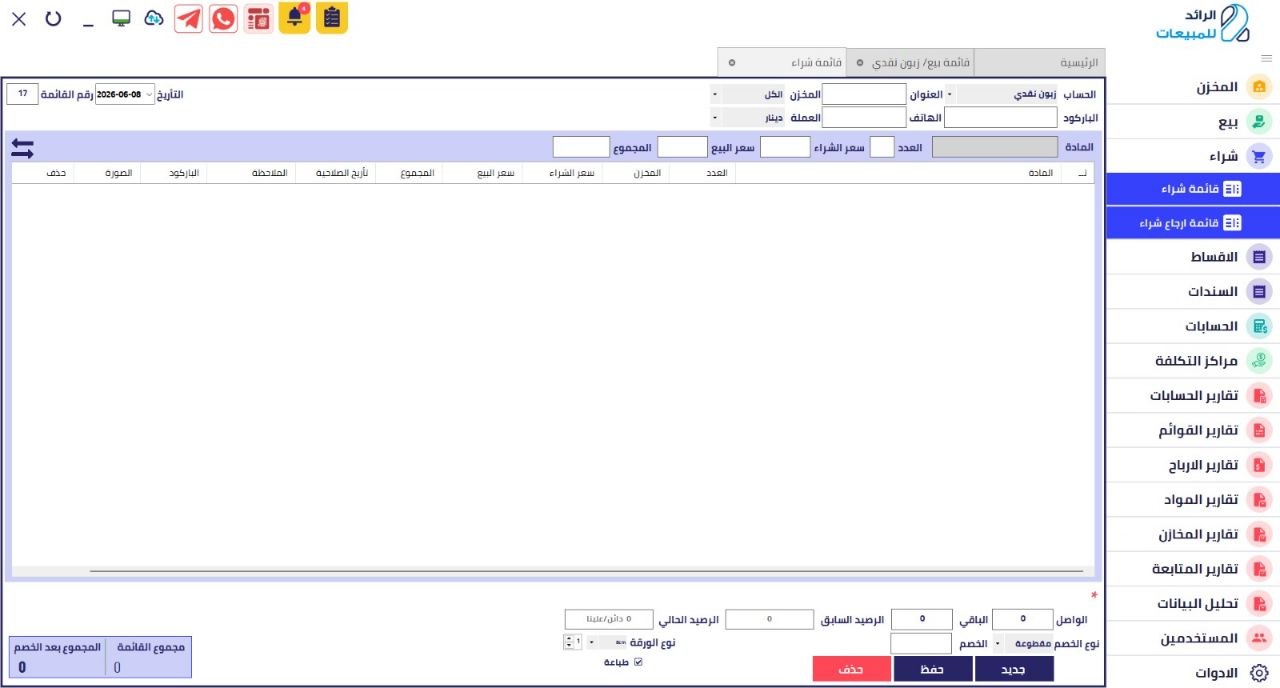Open the clipboard checklist icon
1280x688 pixels.
click(332, 18)
